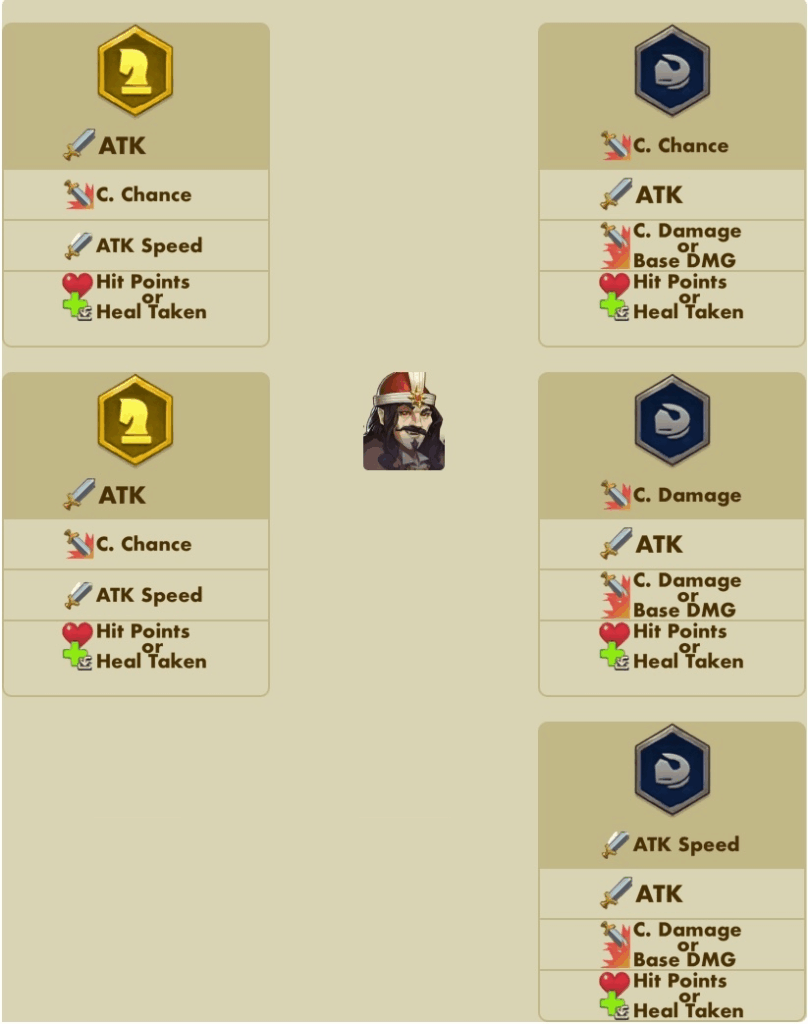Click the top-left gold knight hexagon badge

[x=135, y=71]
